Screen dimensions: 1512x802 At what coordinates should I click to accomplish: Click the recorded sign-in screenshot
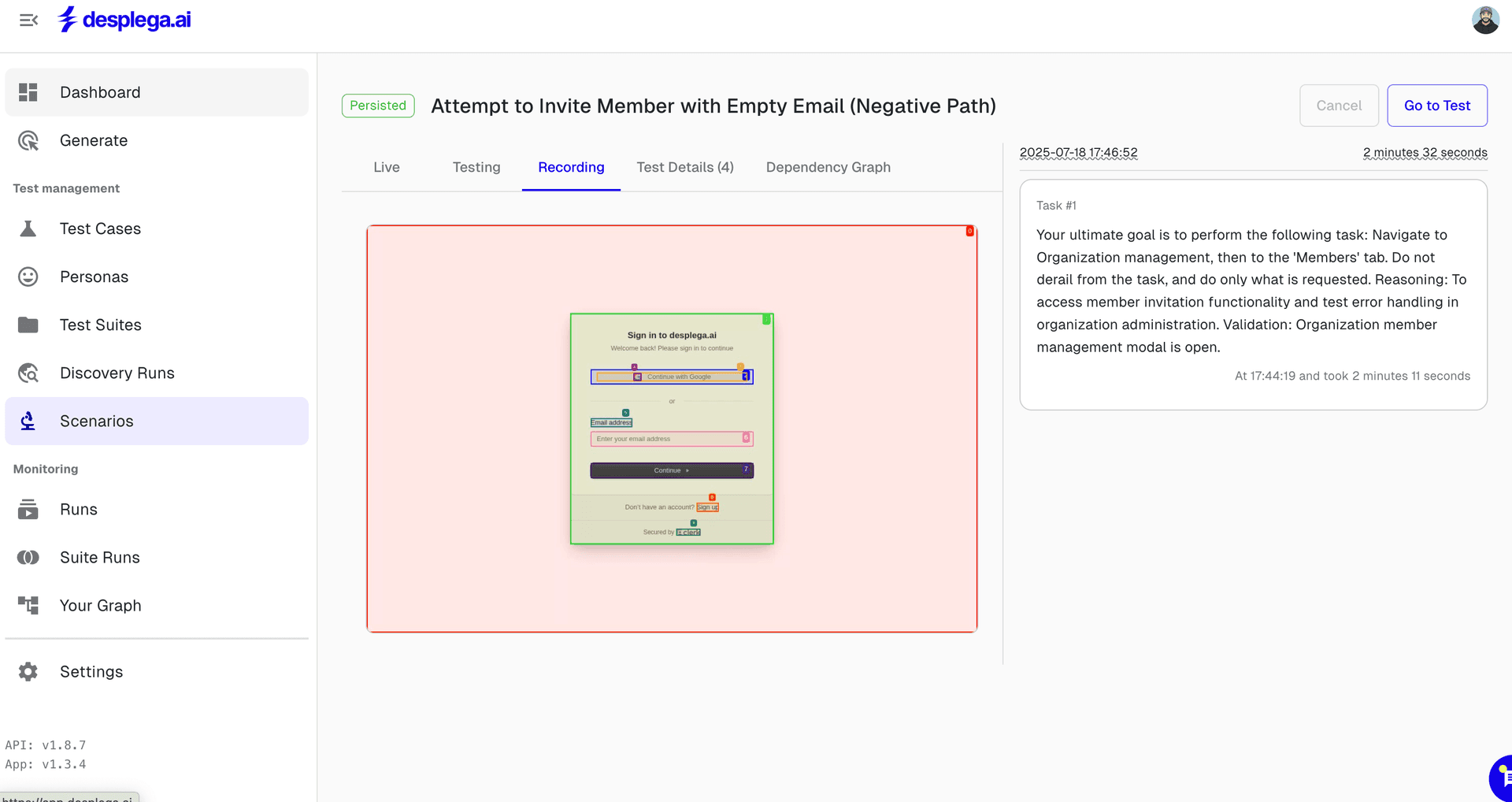672,429
